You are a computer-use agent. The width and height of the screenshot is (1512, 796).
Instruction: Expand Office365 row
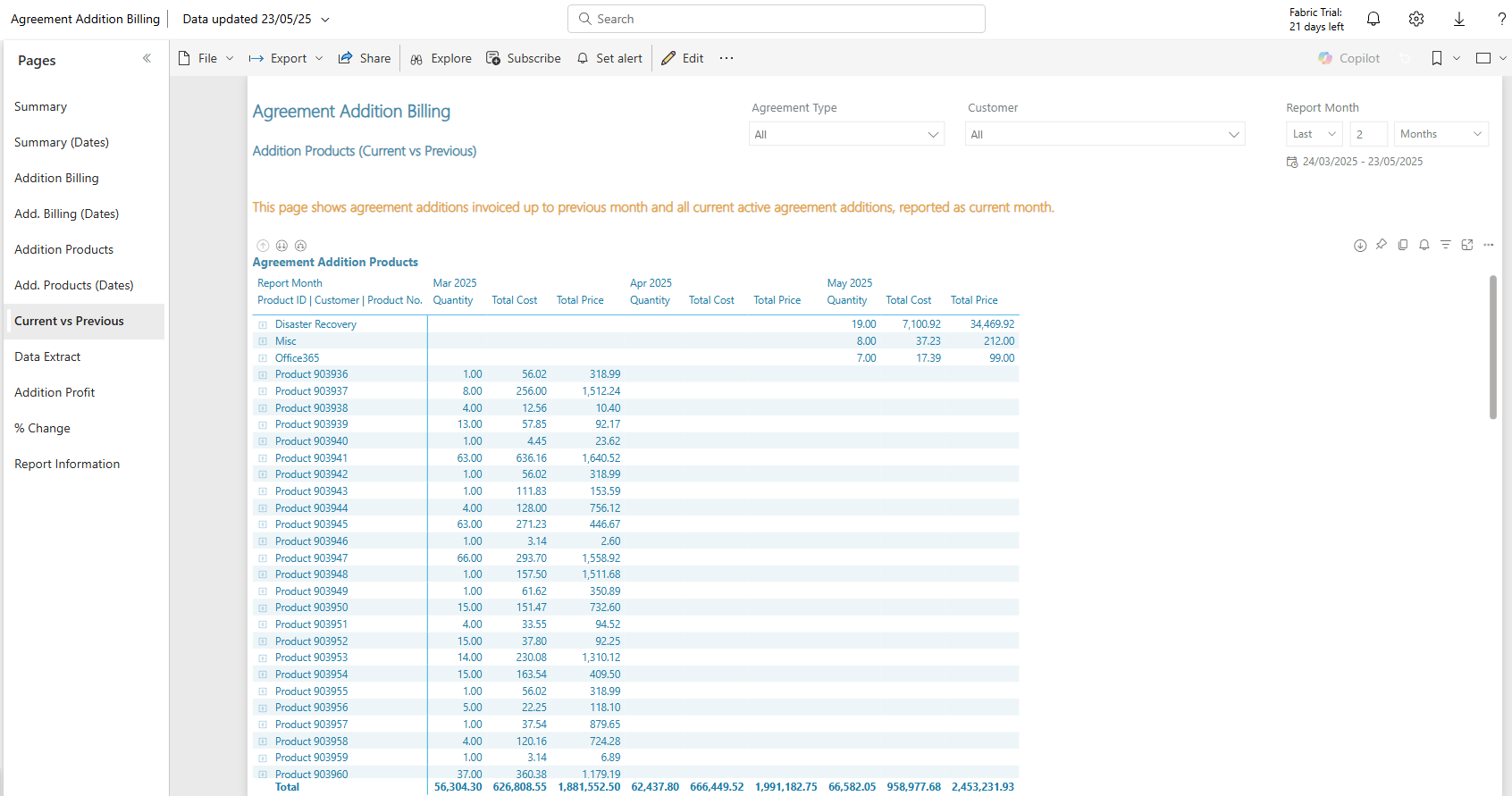(x=263, y=358)
